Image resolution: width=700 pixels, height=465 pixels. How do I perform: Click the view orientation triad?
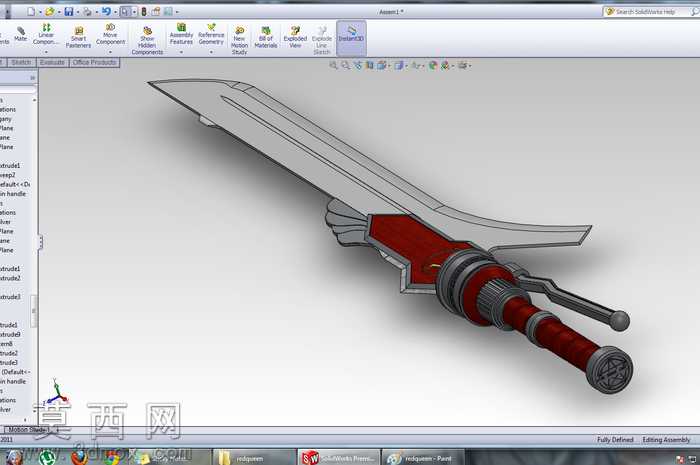coord(56,393)
